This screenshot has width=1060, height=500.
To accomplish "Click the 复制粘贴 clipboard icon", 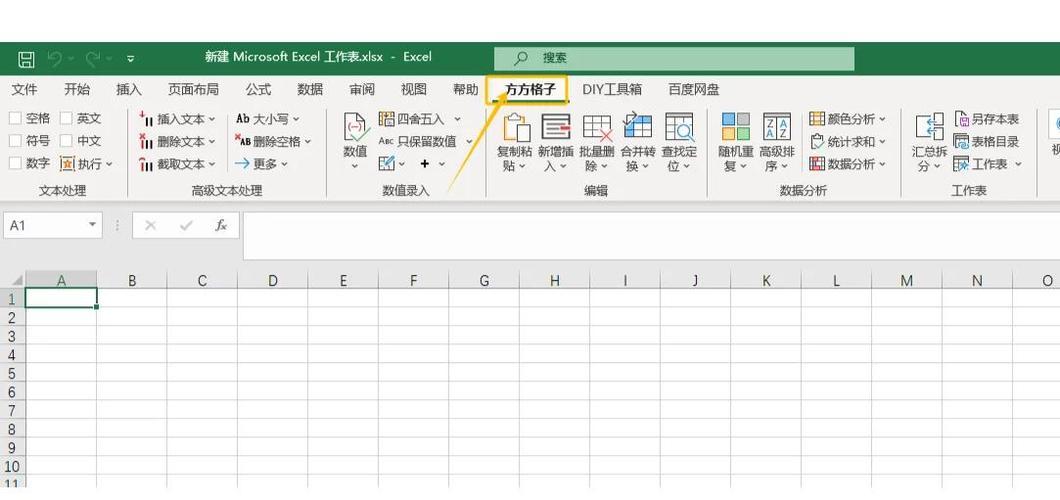I will 516,127.
